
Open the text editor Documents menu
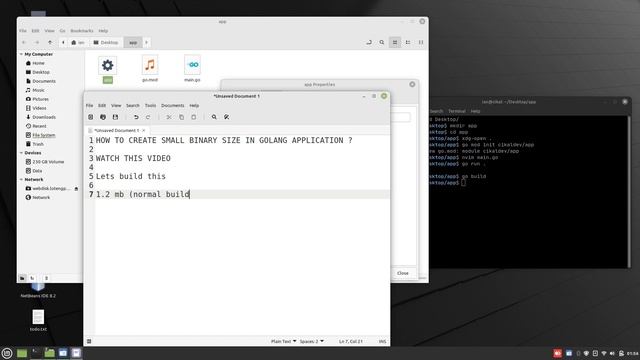pos(173,105)
